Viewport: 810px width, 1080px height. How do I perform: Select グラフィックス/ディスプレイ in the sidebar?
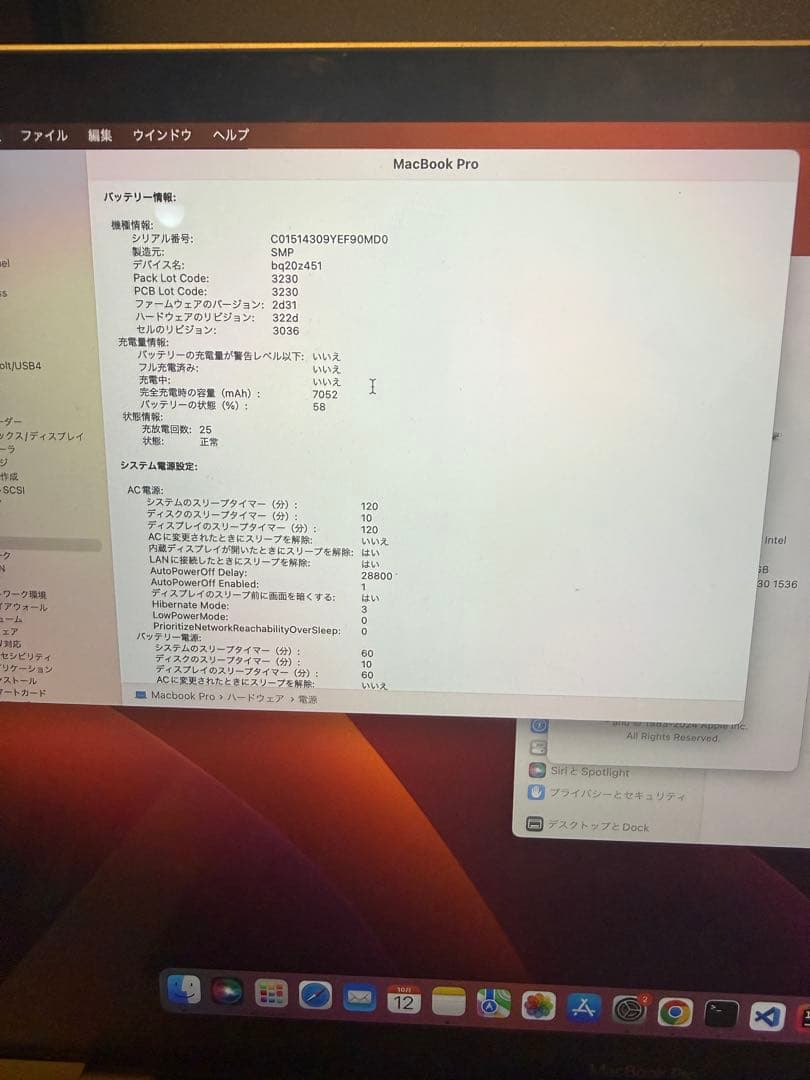(x=40, y=436)
